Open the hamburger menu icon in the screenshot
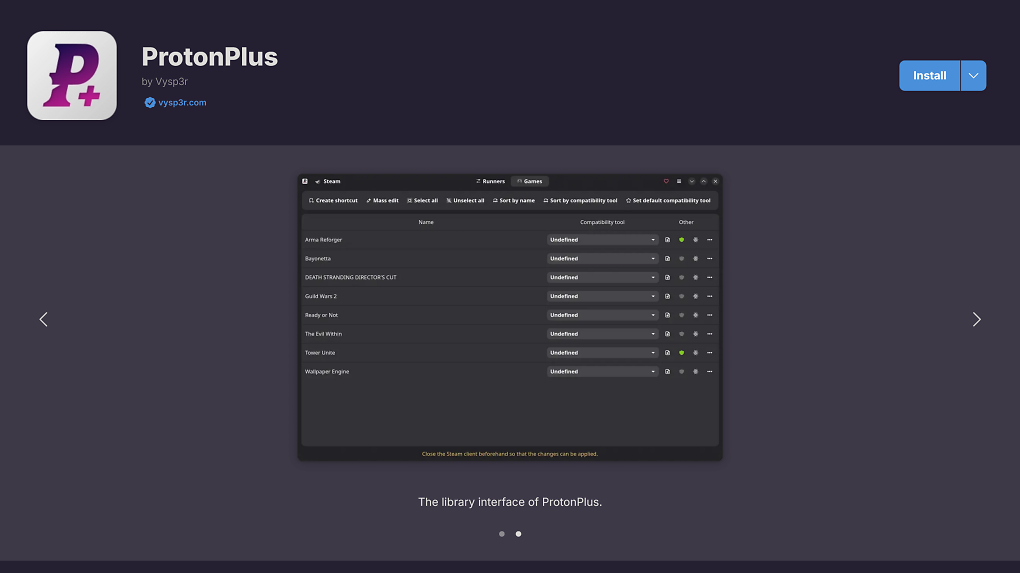 coord(678,181)
